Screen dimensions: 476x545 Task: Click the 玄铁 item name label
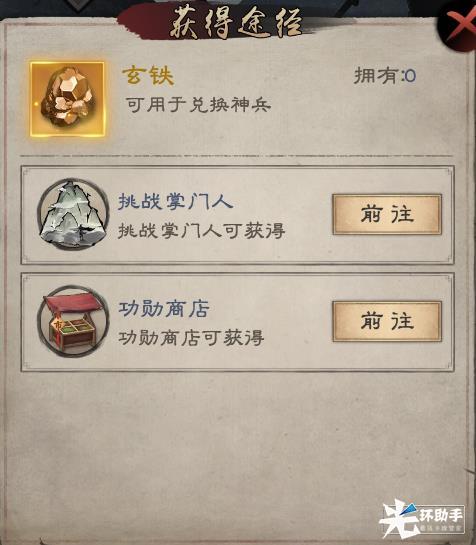[148, 75]
